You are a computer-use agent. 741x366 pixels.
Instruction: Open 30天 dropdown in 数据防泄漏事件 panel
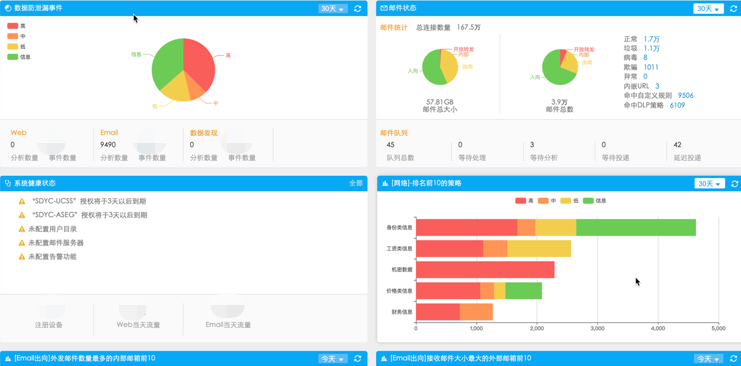pyautogui.click(x=333, y=9)
